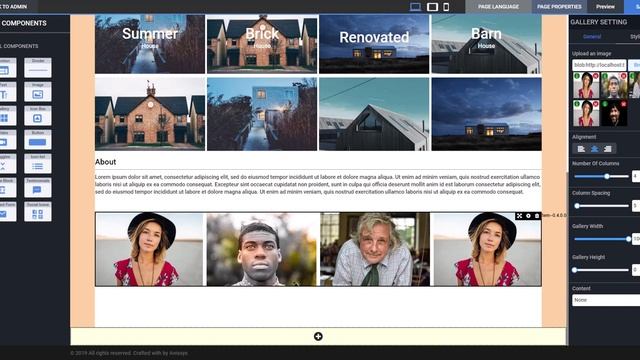Select the Button component
The height and width of the screenshot is (360, 640).
point(38,140)
